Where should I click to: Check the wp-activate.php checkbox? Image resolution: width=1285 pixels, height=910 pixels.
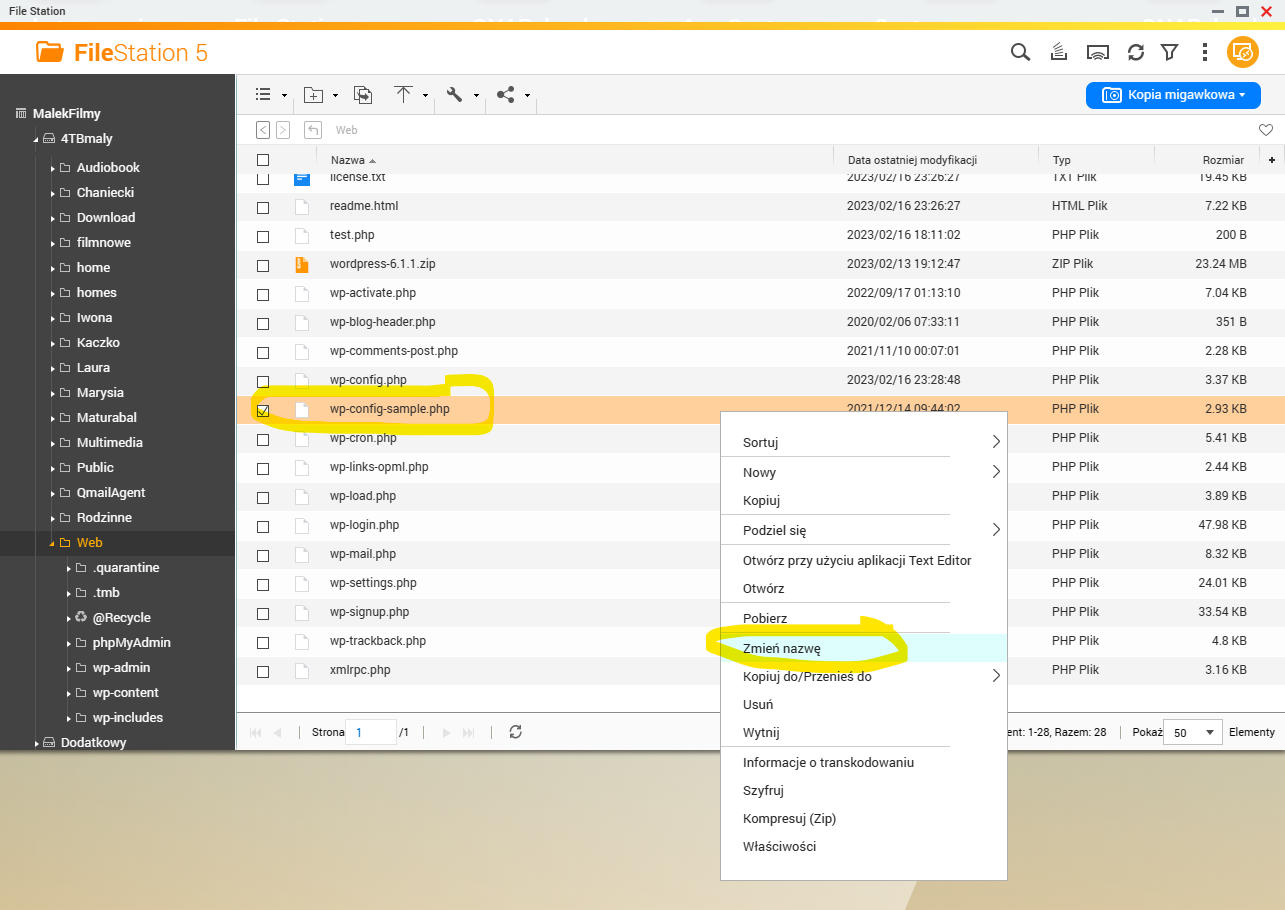[263, 295]
